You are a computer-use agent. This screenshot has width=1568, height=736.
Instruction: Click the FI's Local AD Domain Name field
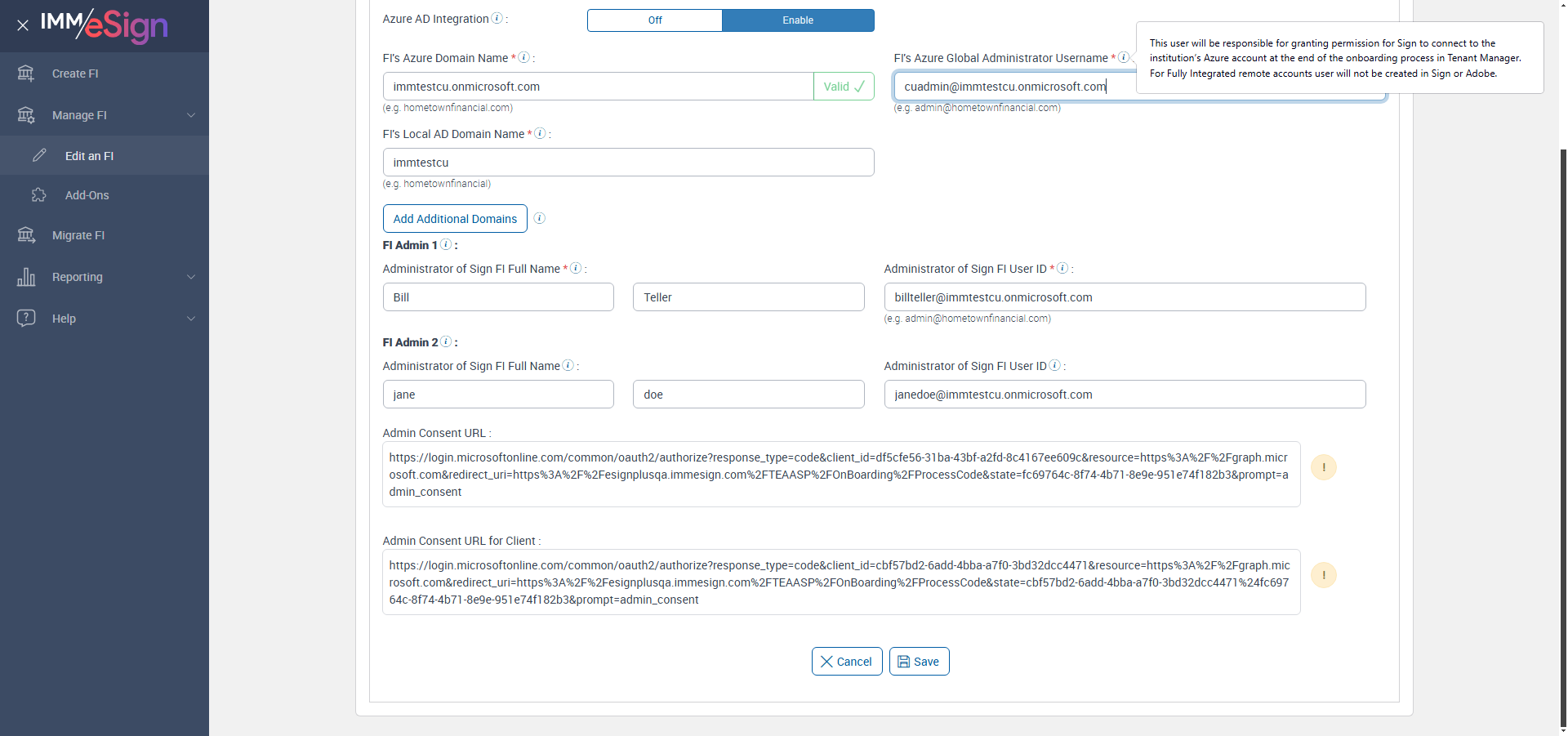(628, 163)
